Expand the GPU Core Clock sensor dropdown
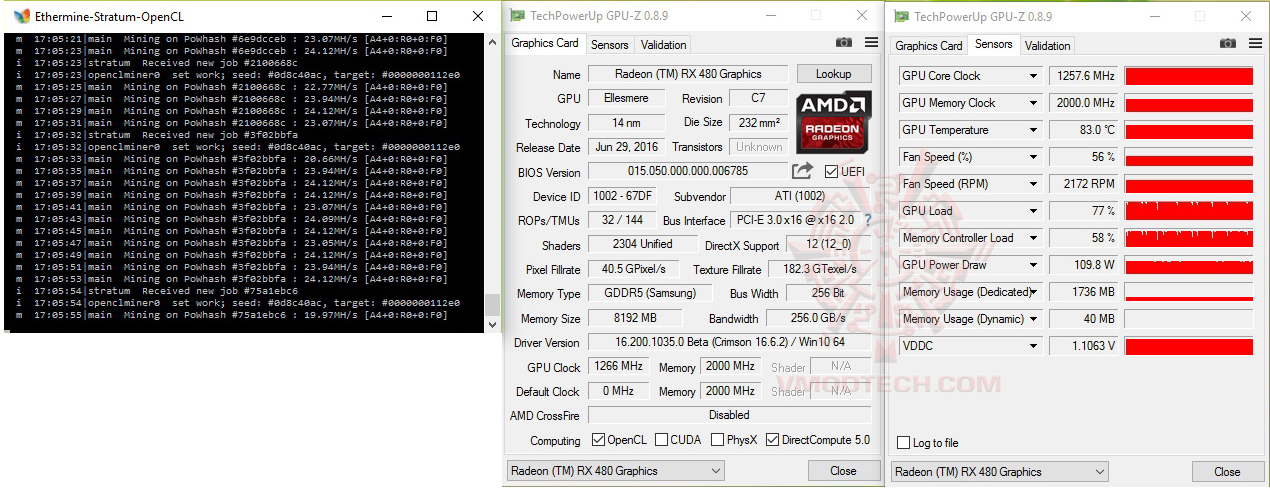 point(1034,76)
